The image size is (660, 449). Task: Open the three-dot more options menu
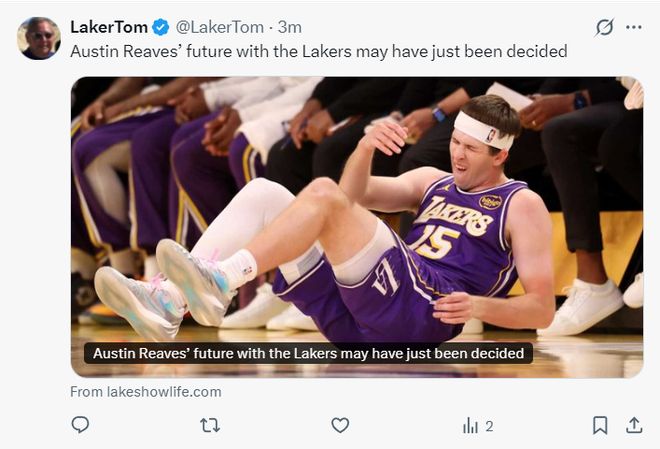[633, 27]
